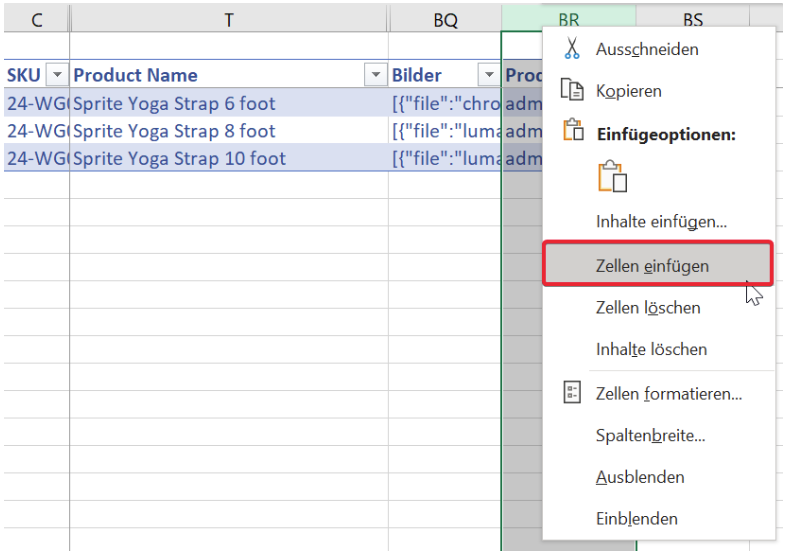Click the Bilder cell in the 8 foot row
The image size is (787, 551).
[445, 130]
